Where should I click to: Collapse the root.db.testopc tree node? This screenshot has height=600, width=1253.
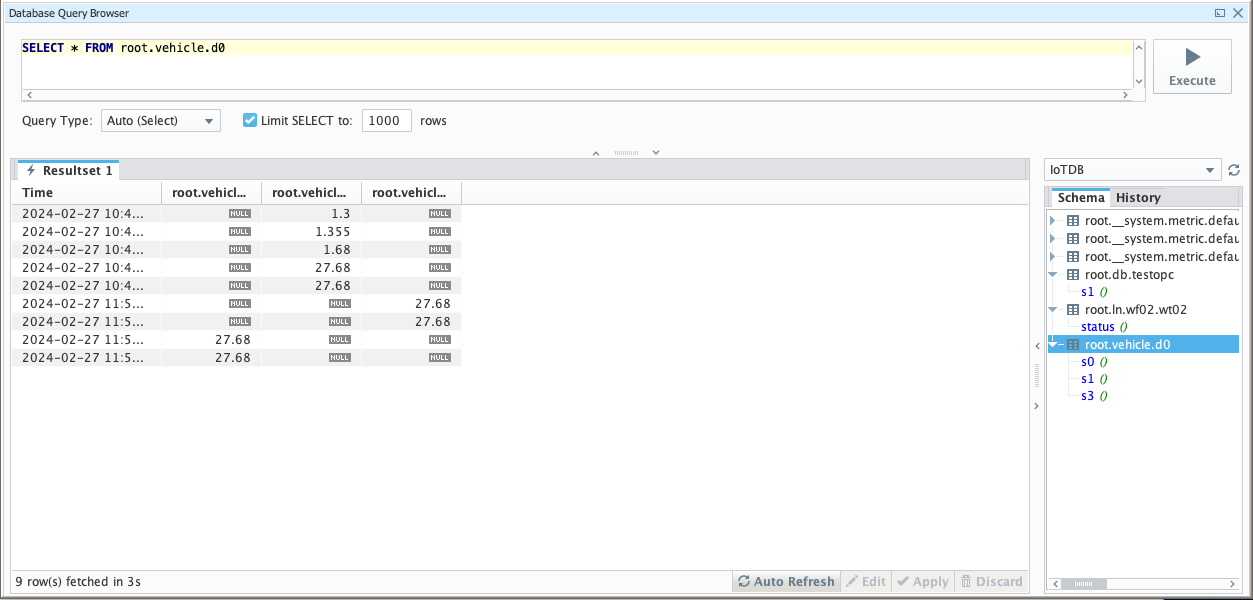point(1052,275)
